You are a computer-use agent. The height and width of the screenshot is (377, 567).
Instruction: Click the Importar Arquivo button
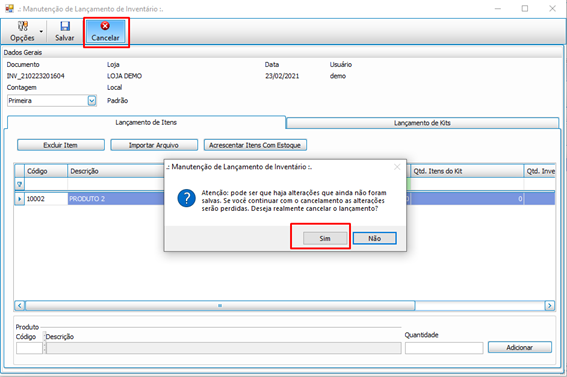tap(154, 145)
